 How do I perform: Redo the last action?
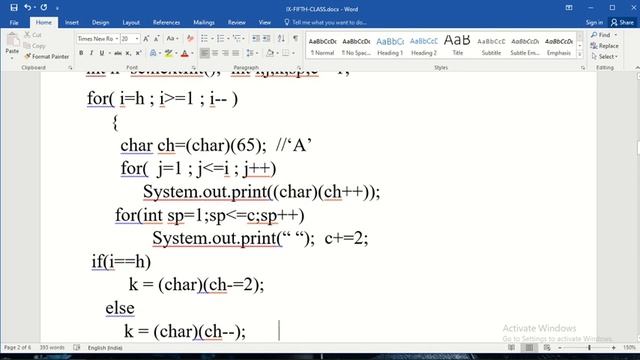(x=44, y=7)
